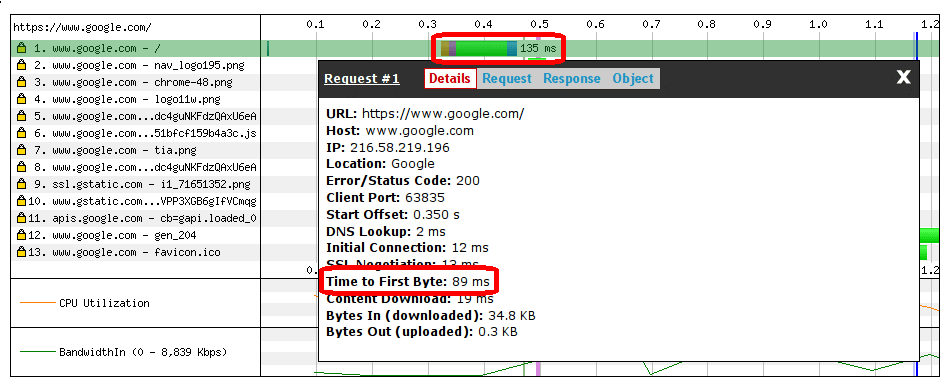Viewport: 951px width, 391px height.
Task: Click lock icon beside i1_71651352.png
Action: tap(22, 184)
